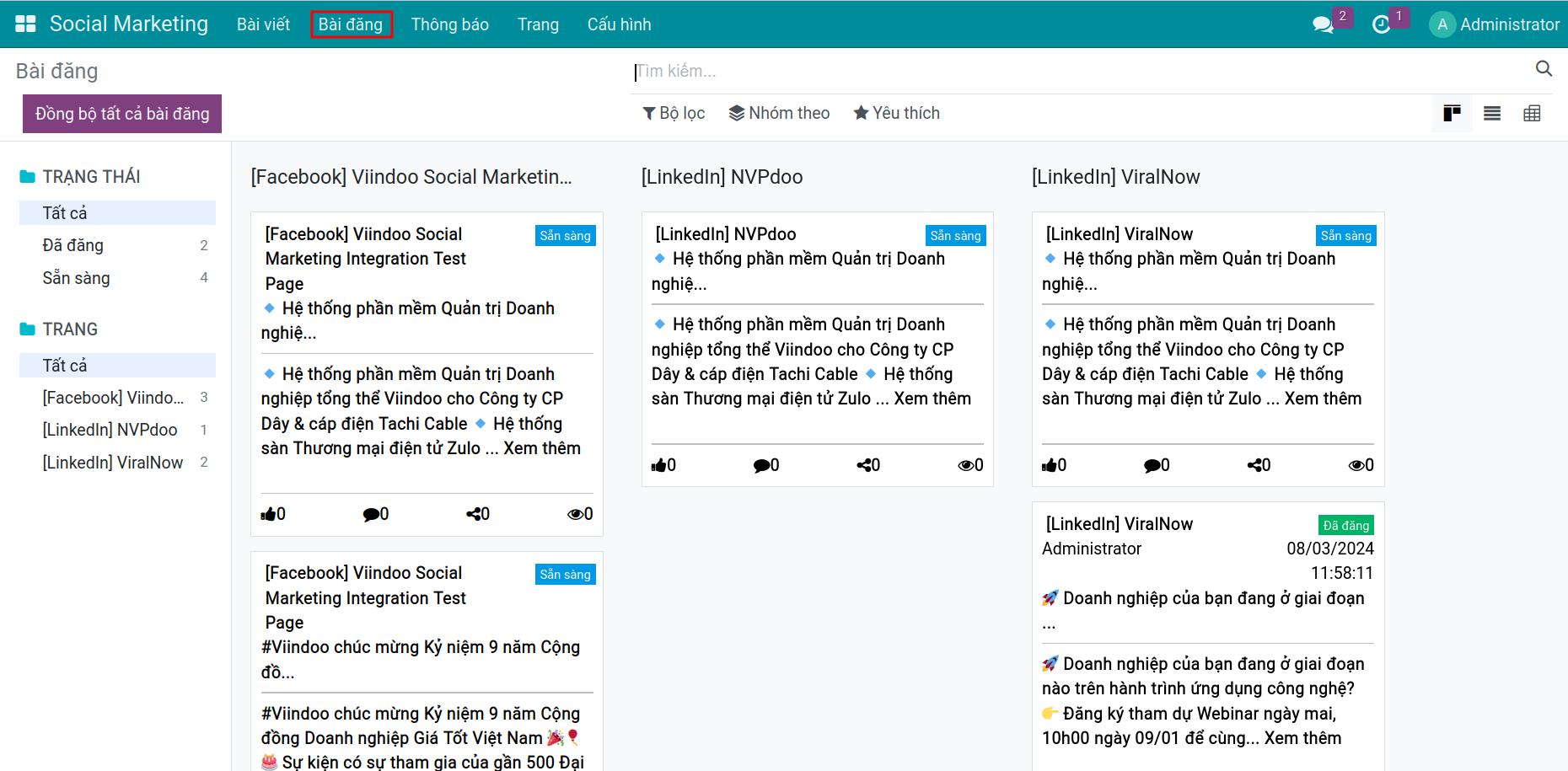Open the activities clock icon

tap(1381, 25)
